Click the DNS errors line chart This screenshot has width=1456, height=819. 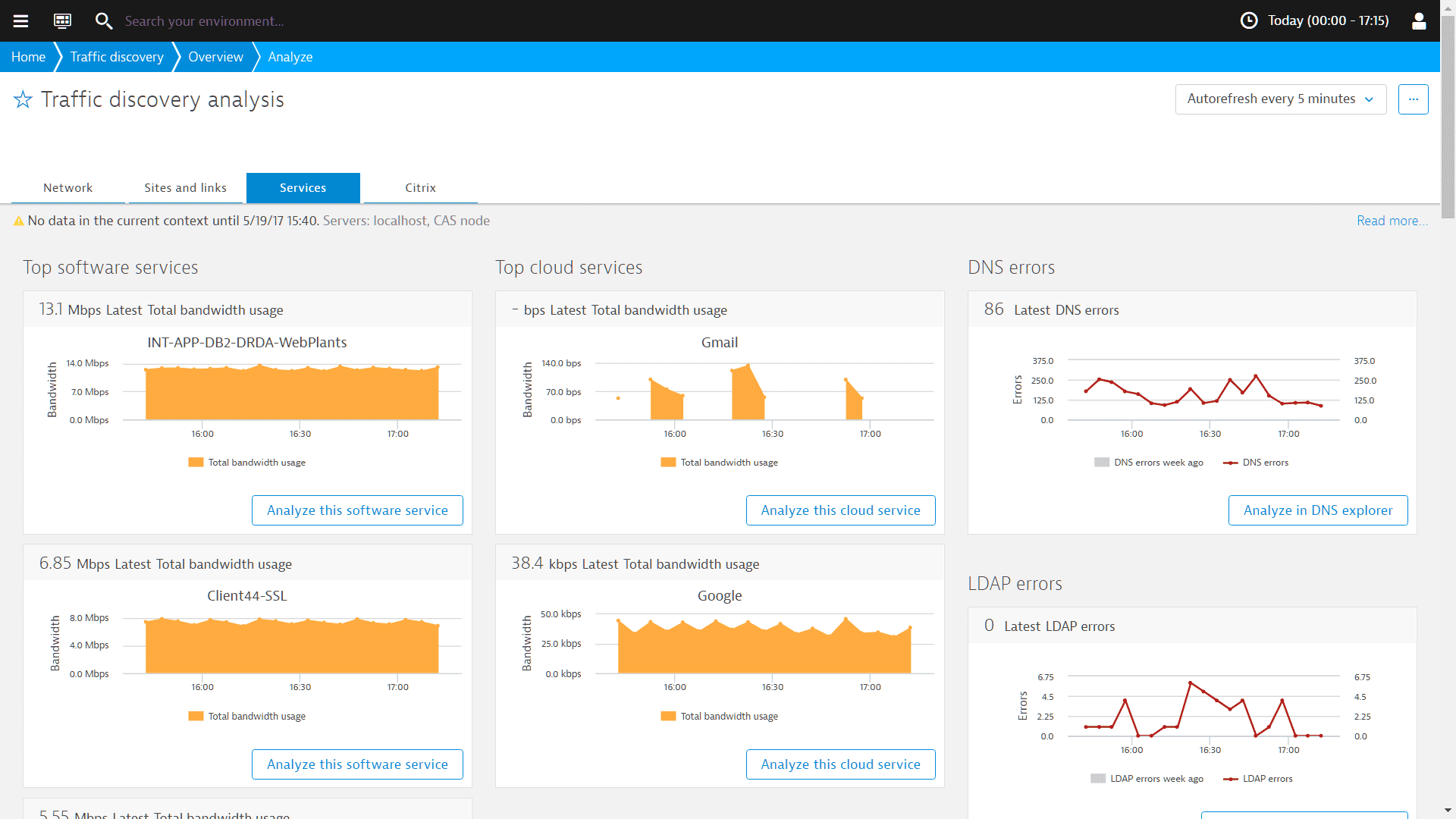(1204, 391)
